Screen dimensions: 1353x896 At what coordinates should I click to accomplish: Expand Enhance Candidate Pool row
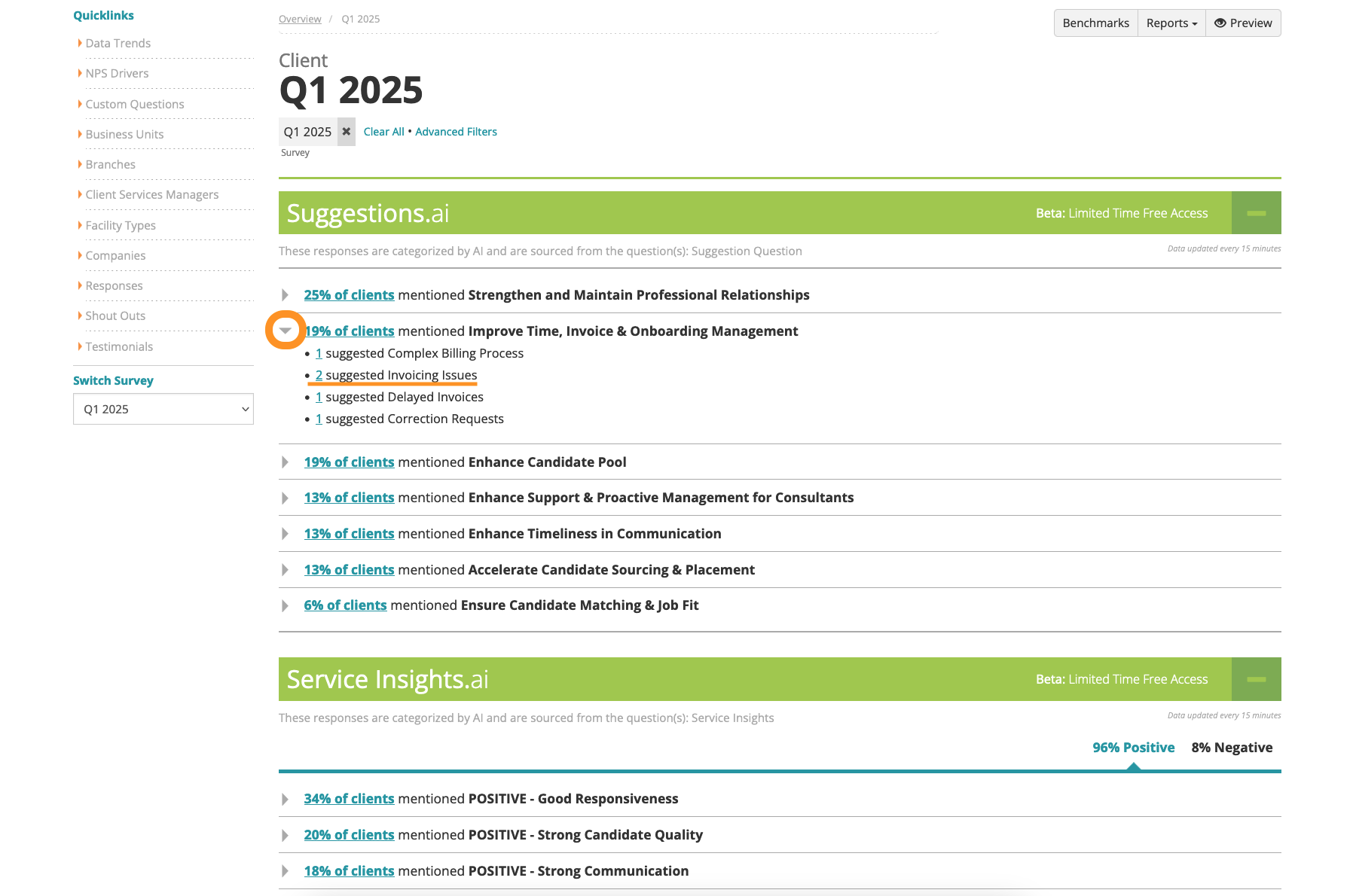(x=286, y=462)
